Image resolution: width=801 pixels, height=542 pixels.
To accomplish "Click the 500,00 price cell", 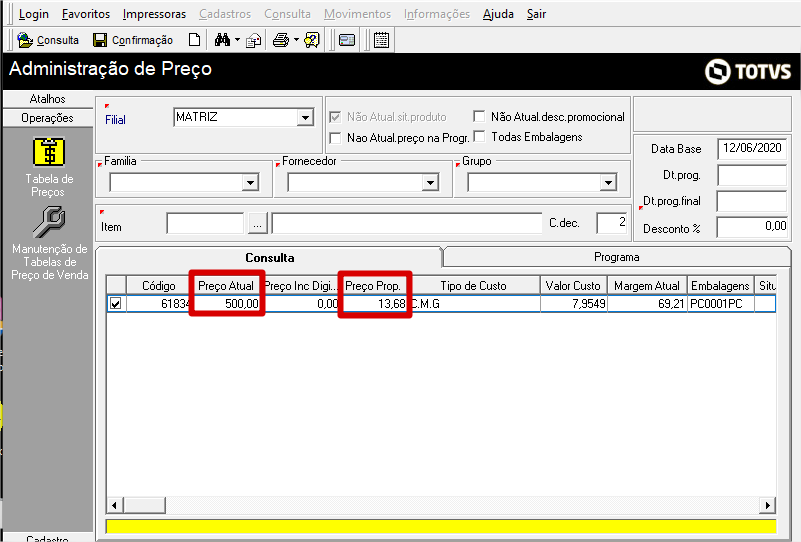I will tap(226, 303).
